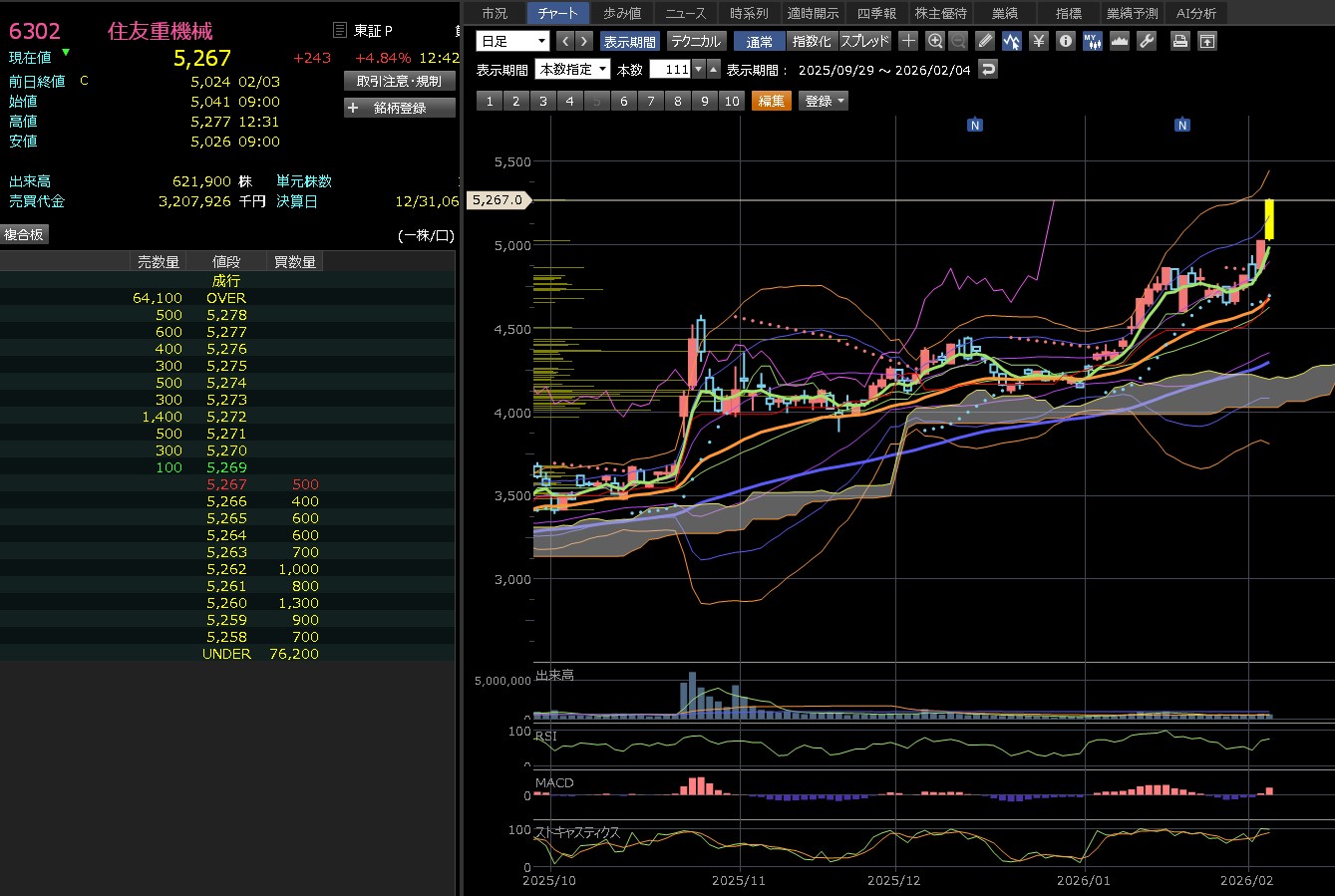Viewport: 1335px width, 896px height.
Task: Open the 登録 dropdown menu
Action: pos(824,101)
